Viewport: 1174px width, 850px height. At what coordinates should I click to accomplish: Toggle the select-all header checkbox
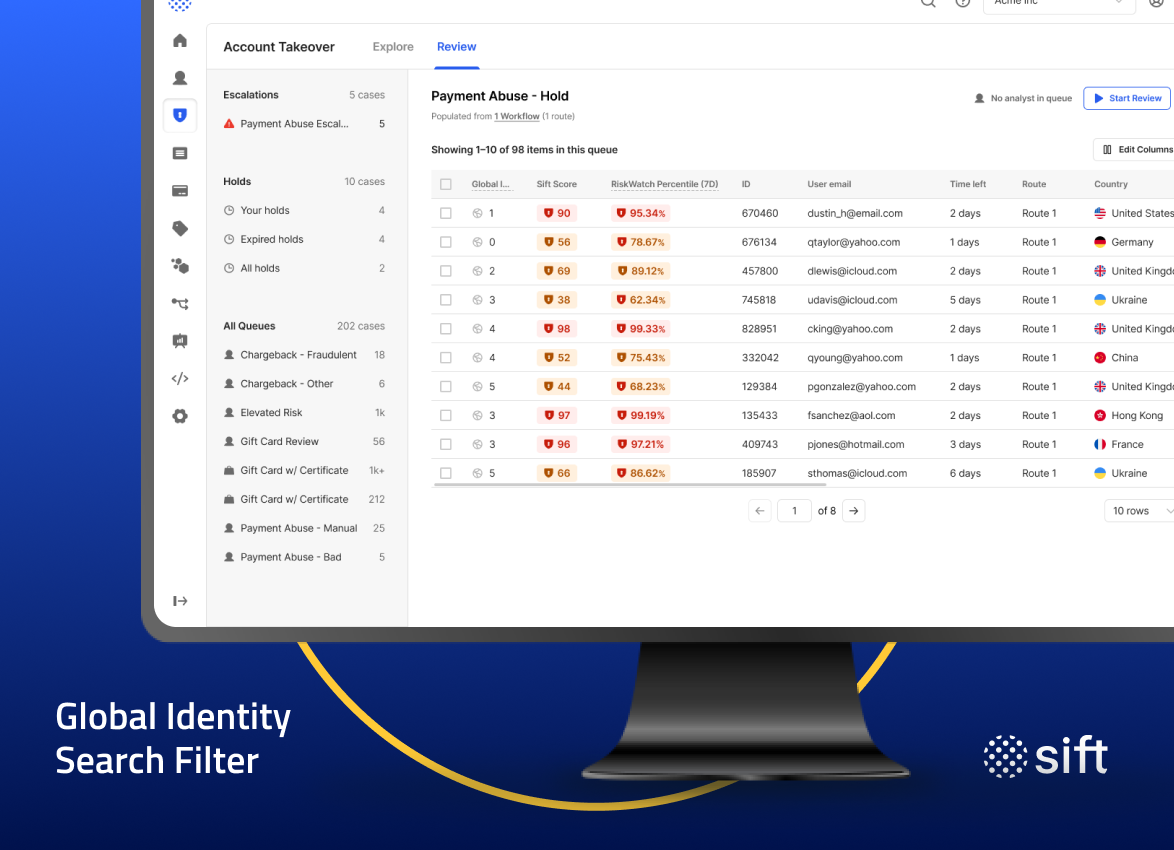click(x=445, y=184)
